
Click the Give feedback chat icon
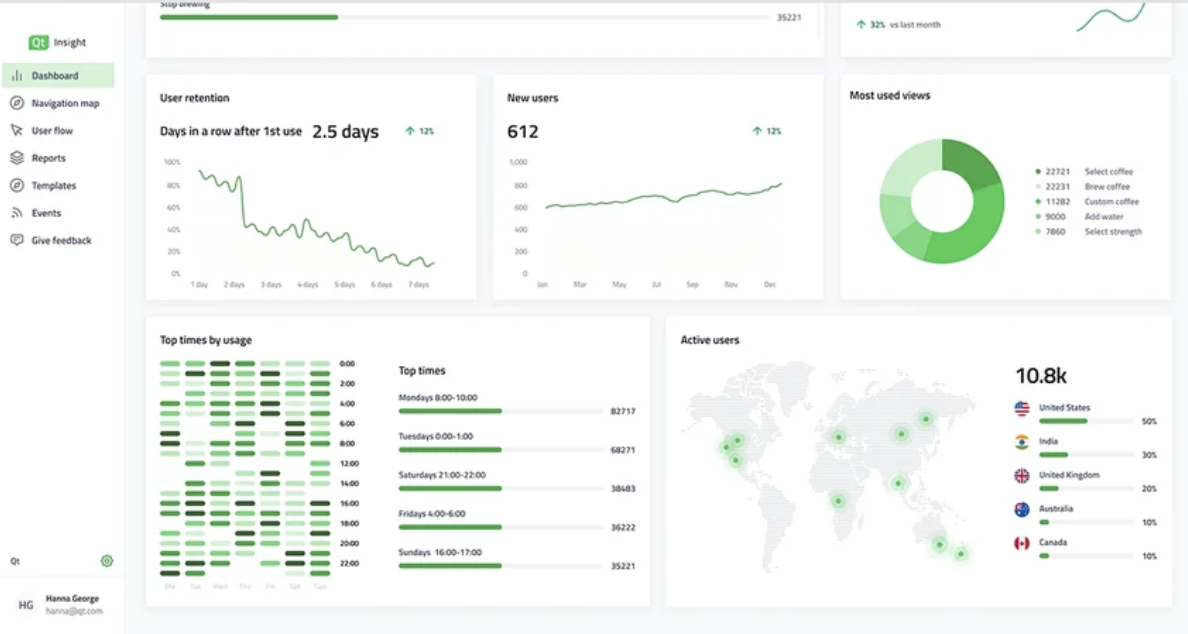coord(17,240)
